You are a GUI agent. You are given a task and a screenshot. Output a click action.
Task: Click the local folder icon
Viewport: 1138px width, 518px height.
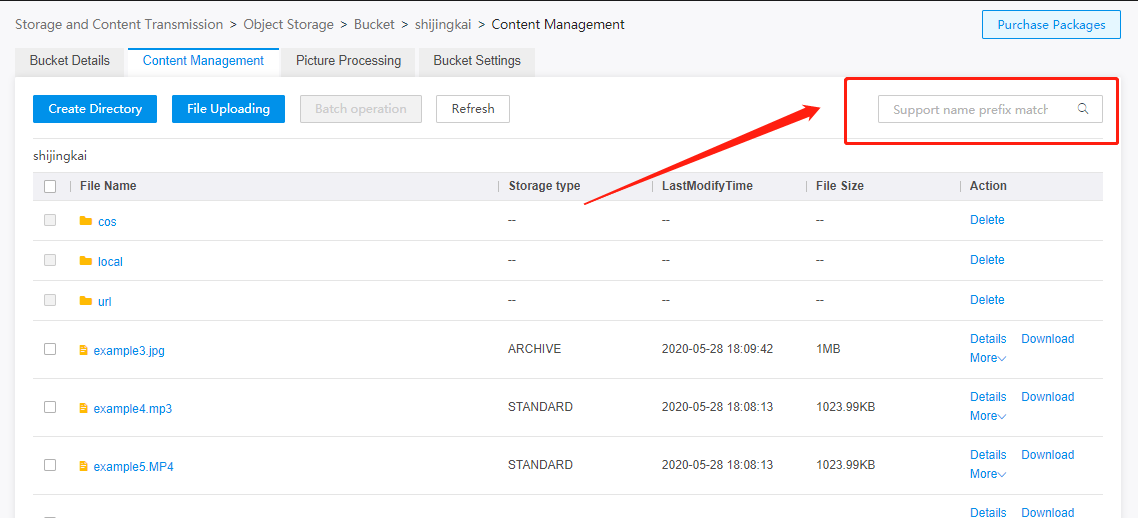pyautogui.click(x=86, y=260)
